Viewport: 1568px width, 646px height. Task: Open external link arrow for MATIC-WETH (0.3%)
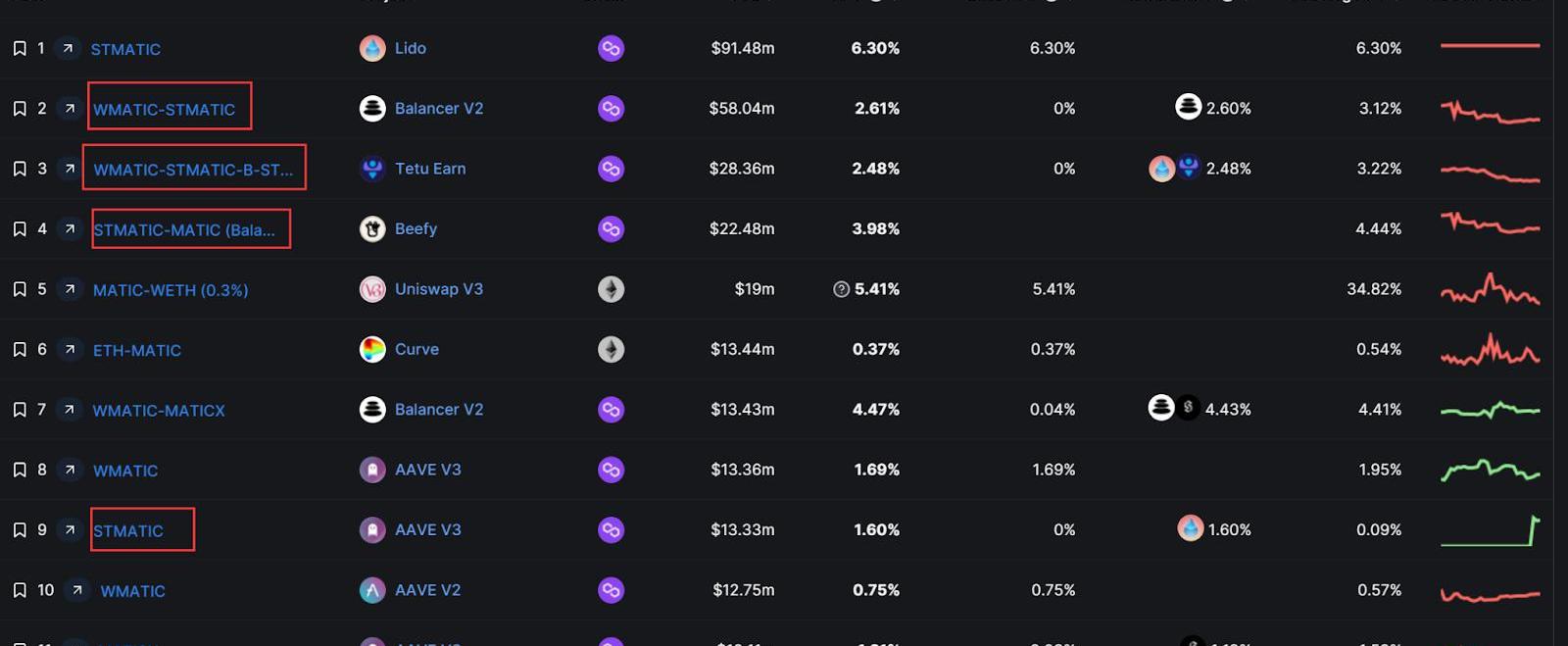[70, 289]
